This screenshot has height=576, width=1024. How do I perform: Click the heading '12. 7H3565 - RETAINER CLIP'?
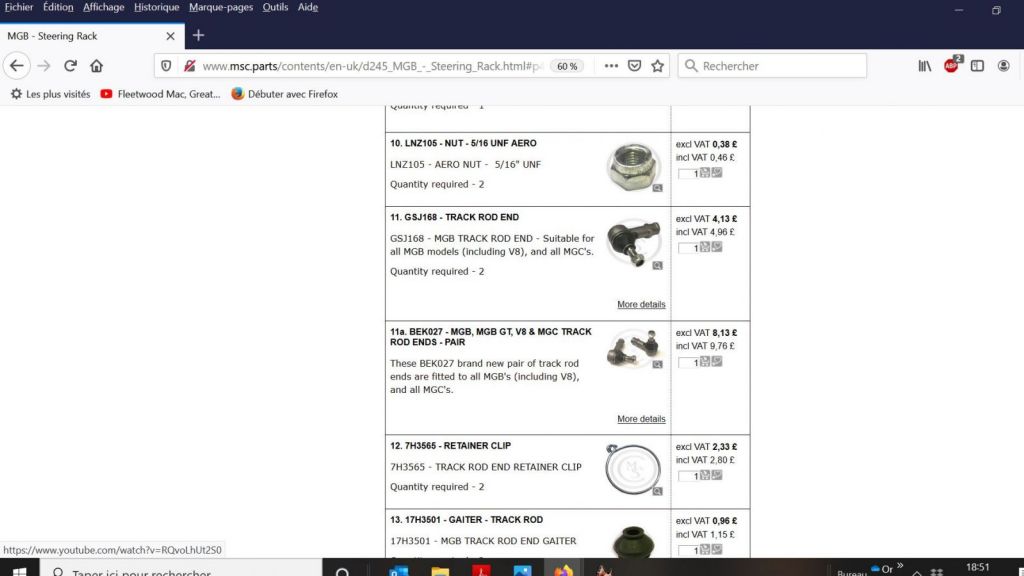coord(451,445)
